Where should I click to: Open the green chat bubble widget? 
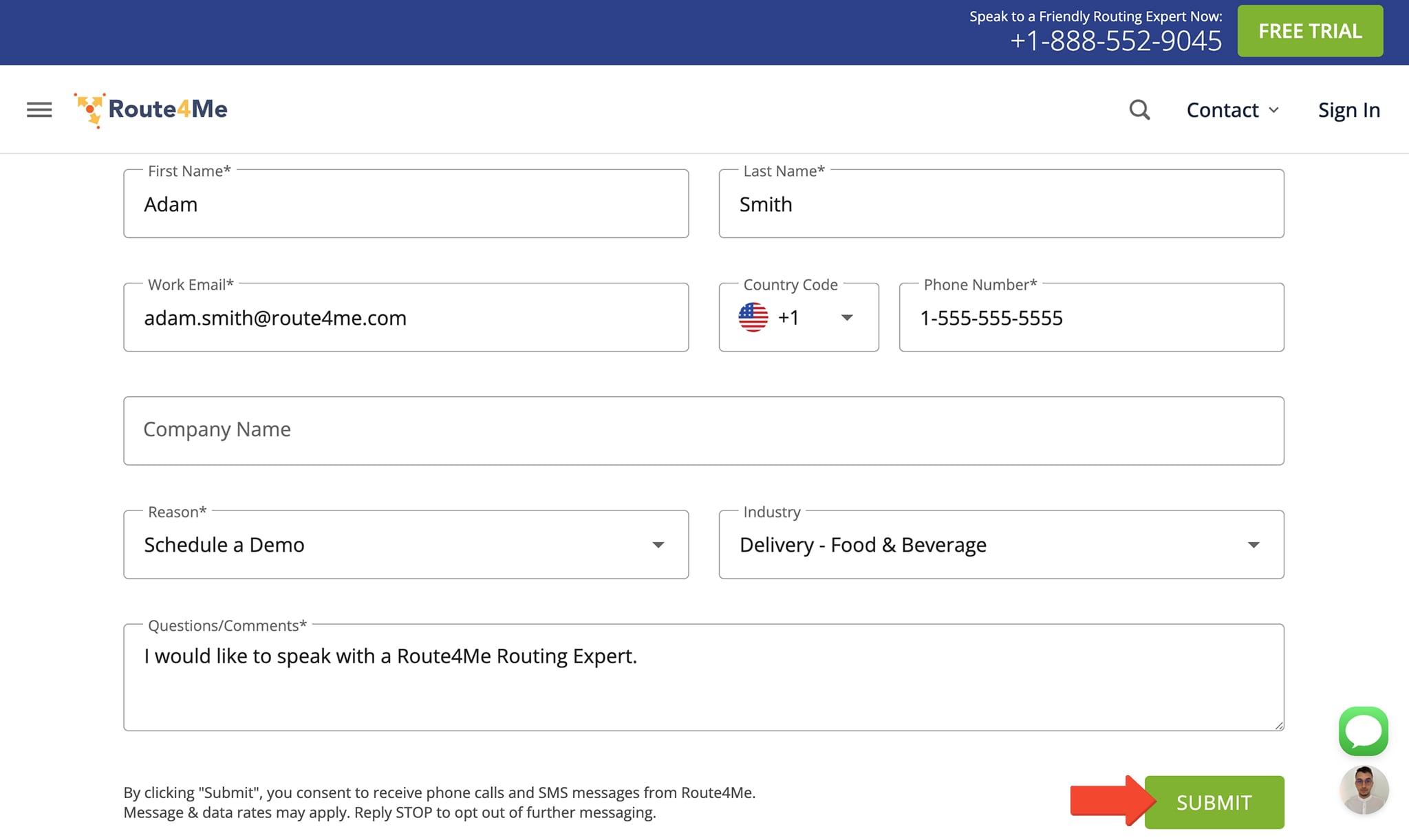(1363, 731)
